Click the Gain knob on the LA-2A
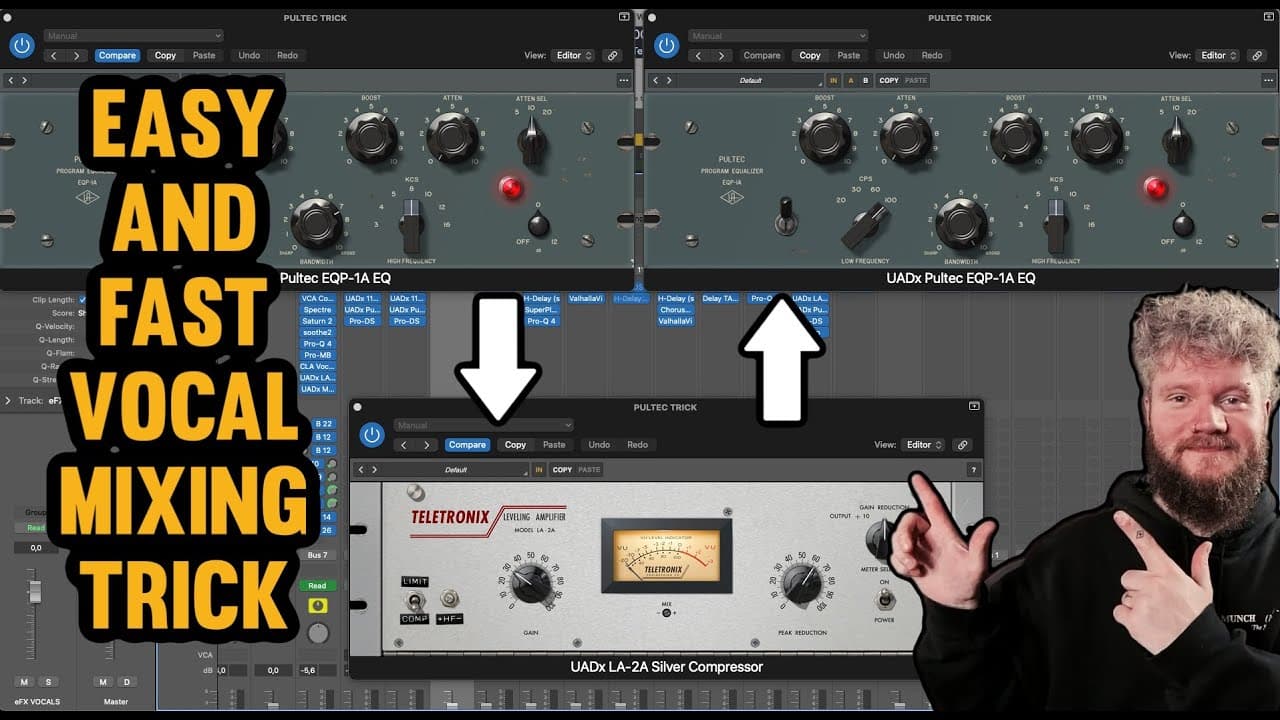Screen dimensions: 1280x720 530,584
